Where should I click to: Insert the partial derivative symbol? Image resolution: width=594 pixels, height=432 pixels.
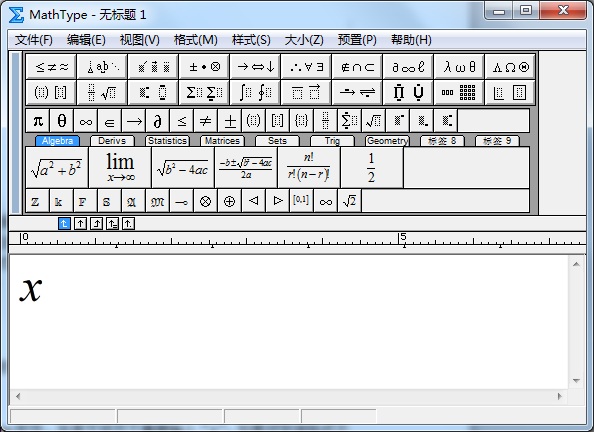pyautogui.click(x=158, y=121)
